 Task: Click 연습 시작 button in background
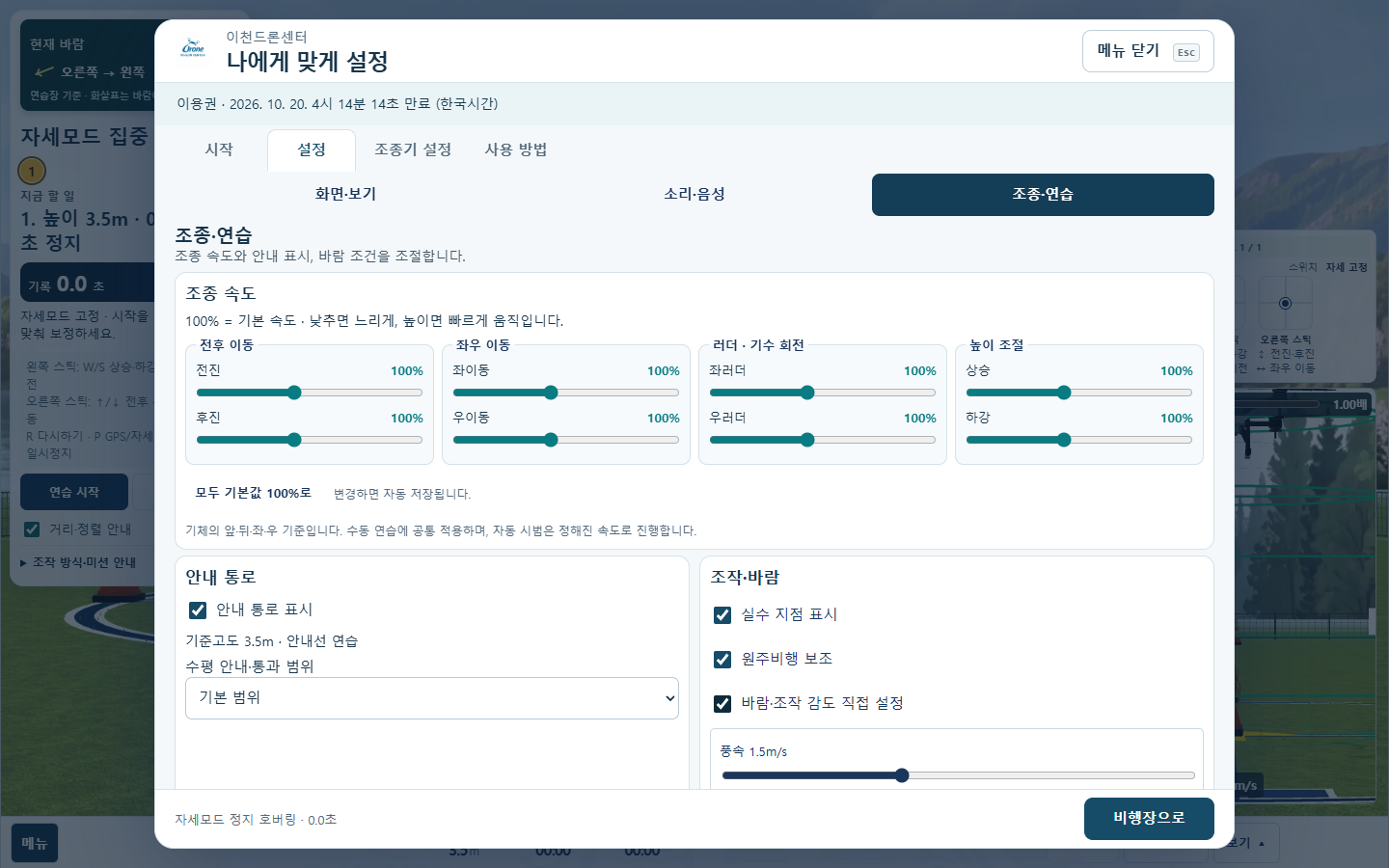74,492
